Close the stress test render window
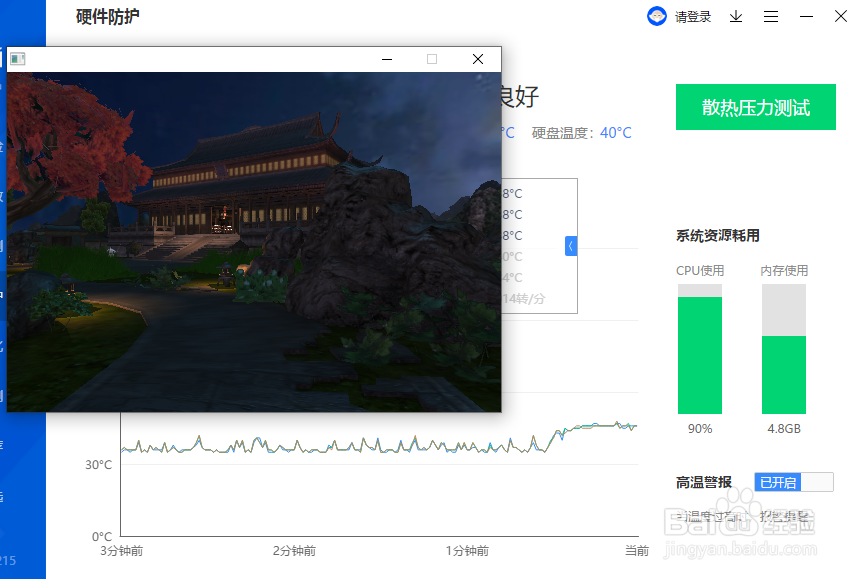Screen dimensions: 865x579 (478, 59)
